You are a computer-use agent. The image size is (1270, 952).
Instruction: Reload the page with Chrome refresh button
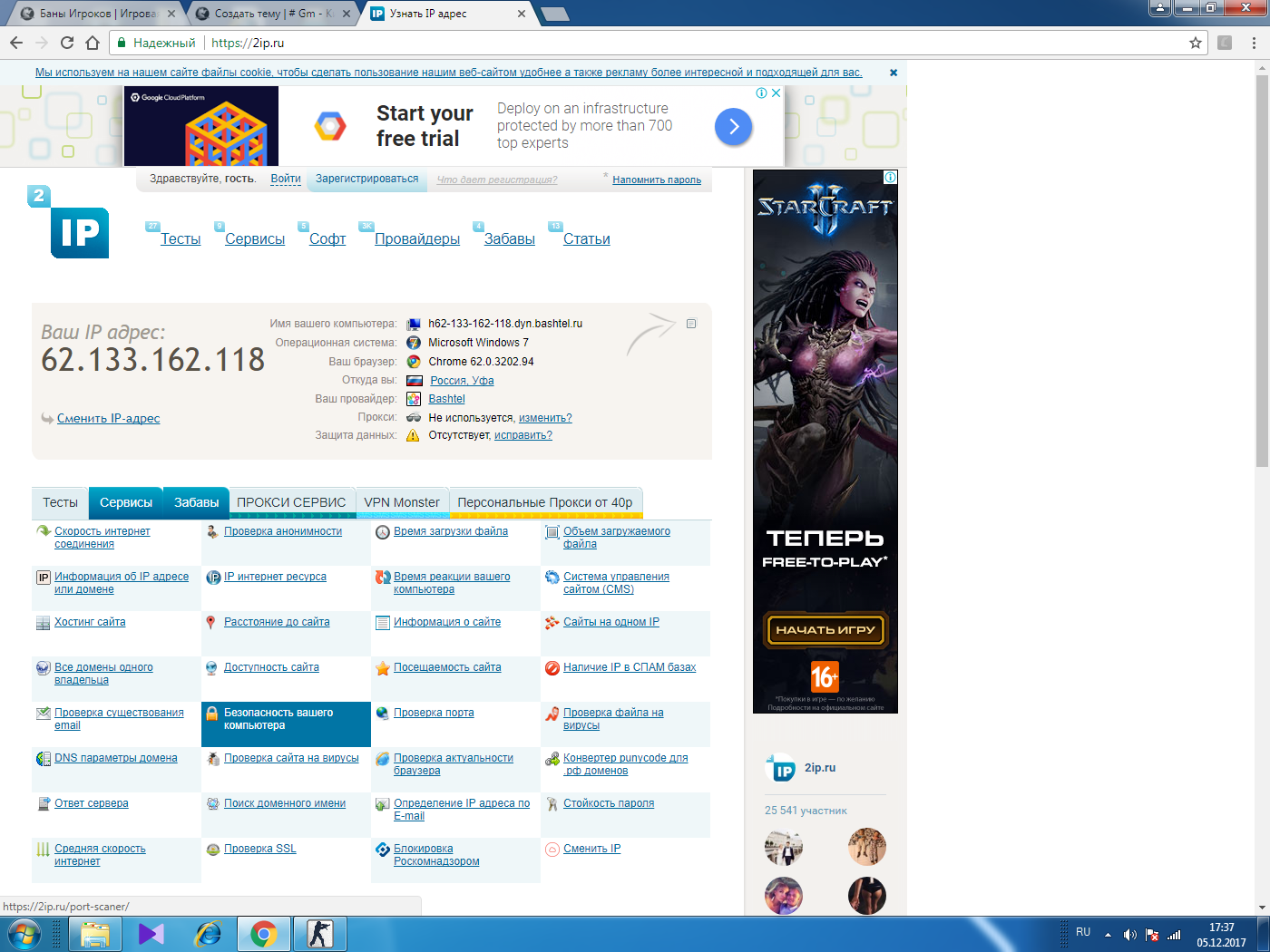(x=67, y=43)
